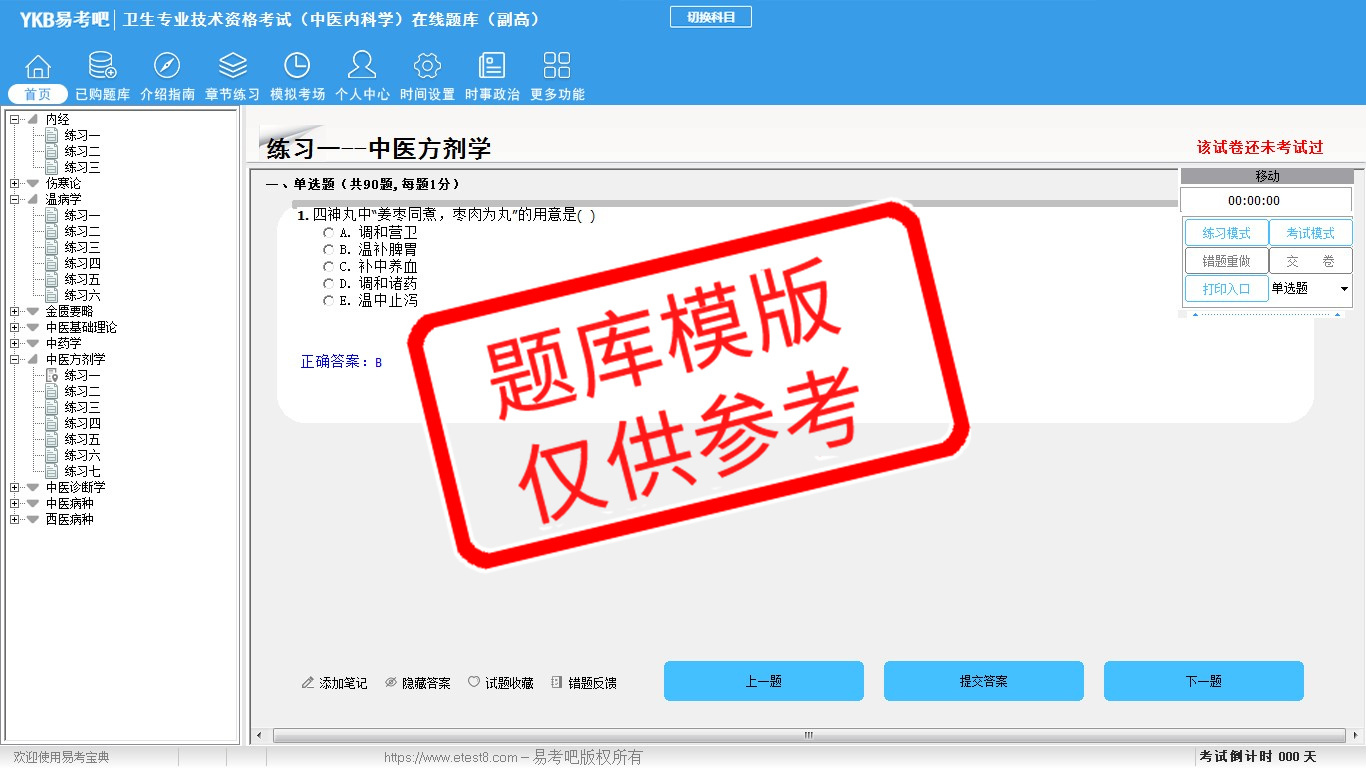Open 练习三 under 内经
This screenshot has height=768, width=1366.
[x=82, y=167]
